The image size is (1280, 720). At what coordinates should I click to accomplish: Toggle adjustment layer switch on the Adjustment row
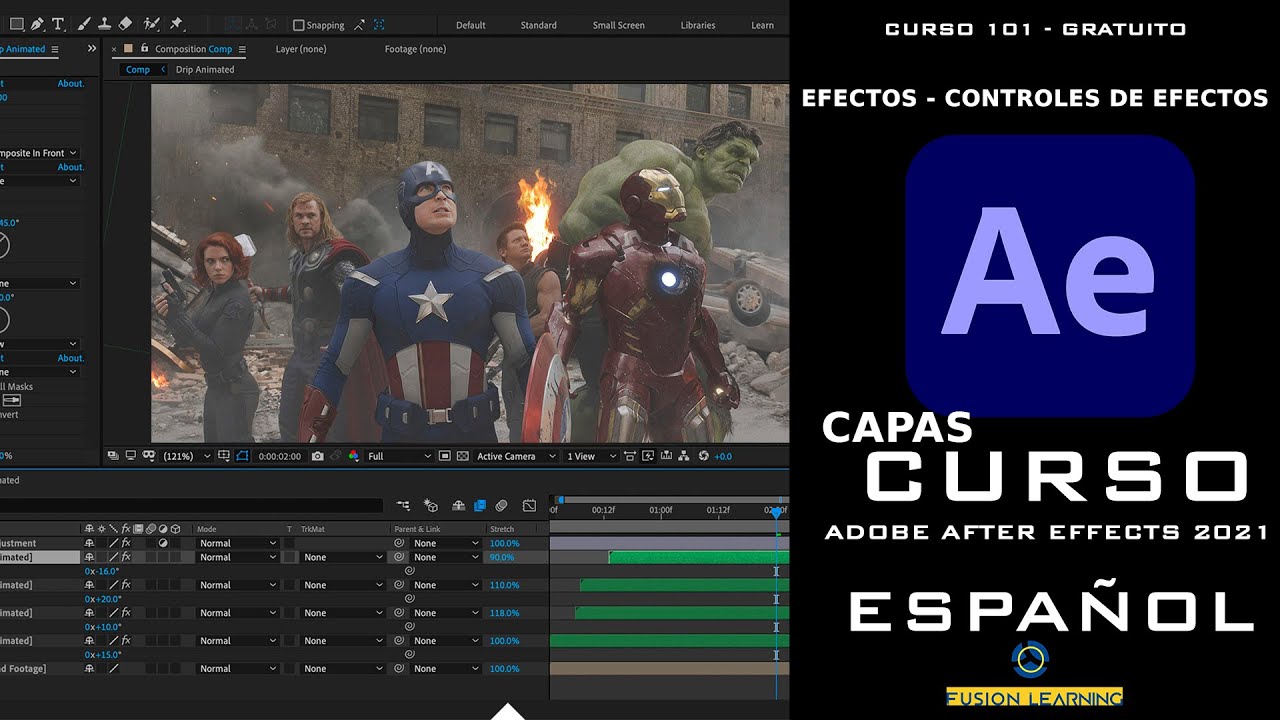tap(163, 543)
